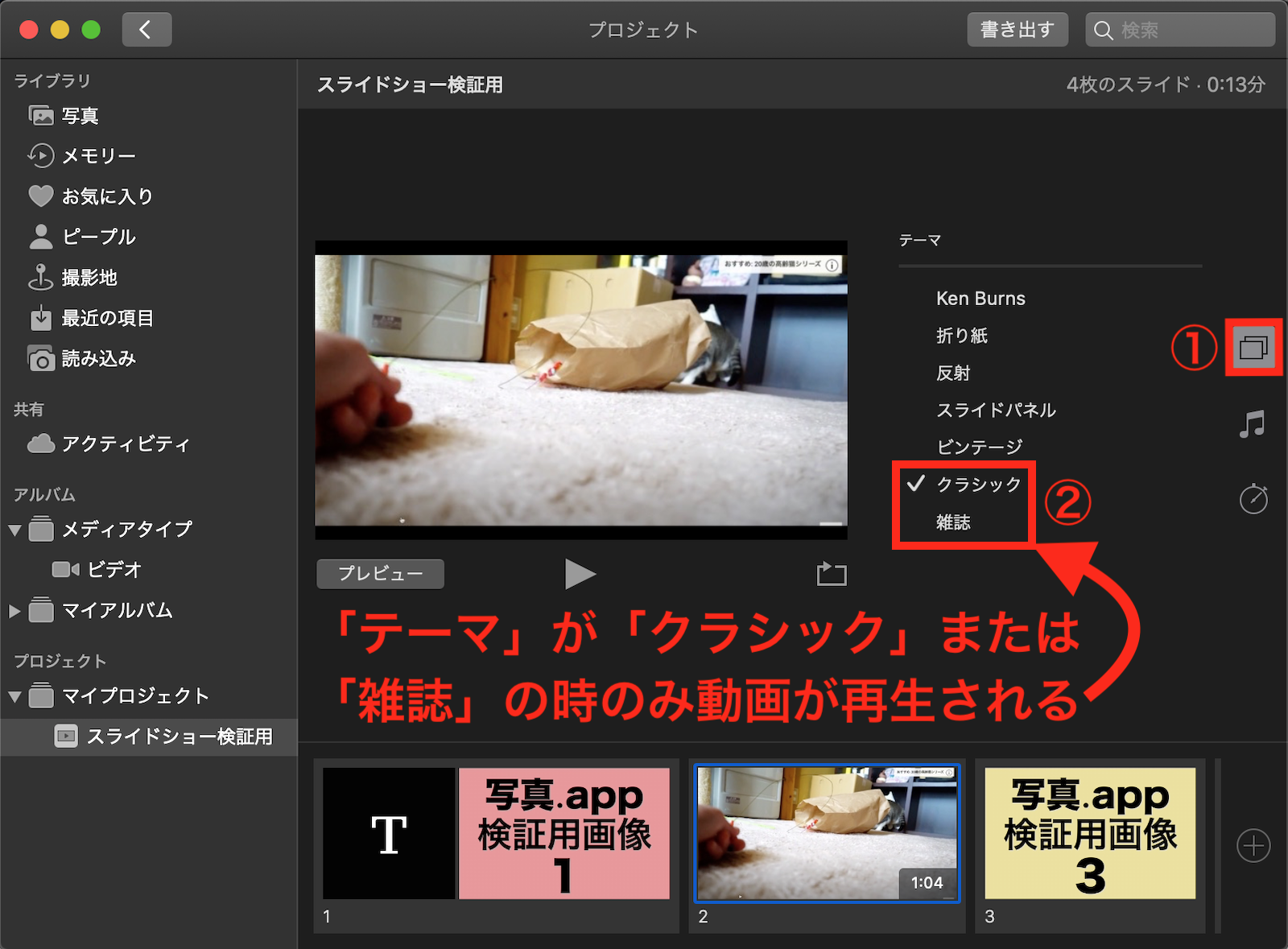Choose the 折り紙 theme
1288x949 pixels.
pyautogui.click(x=962, y=336)
